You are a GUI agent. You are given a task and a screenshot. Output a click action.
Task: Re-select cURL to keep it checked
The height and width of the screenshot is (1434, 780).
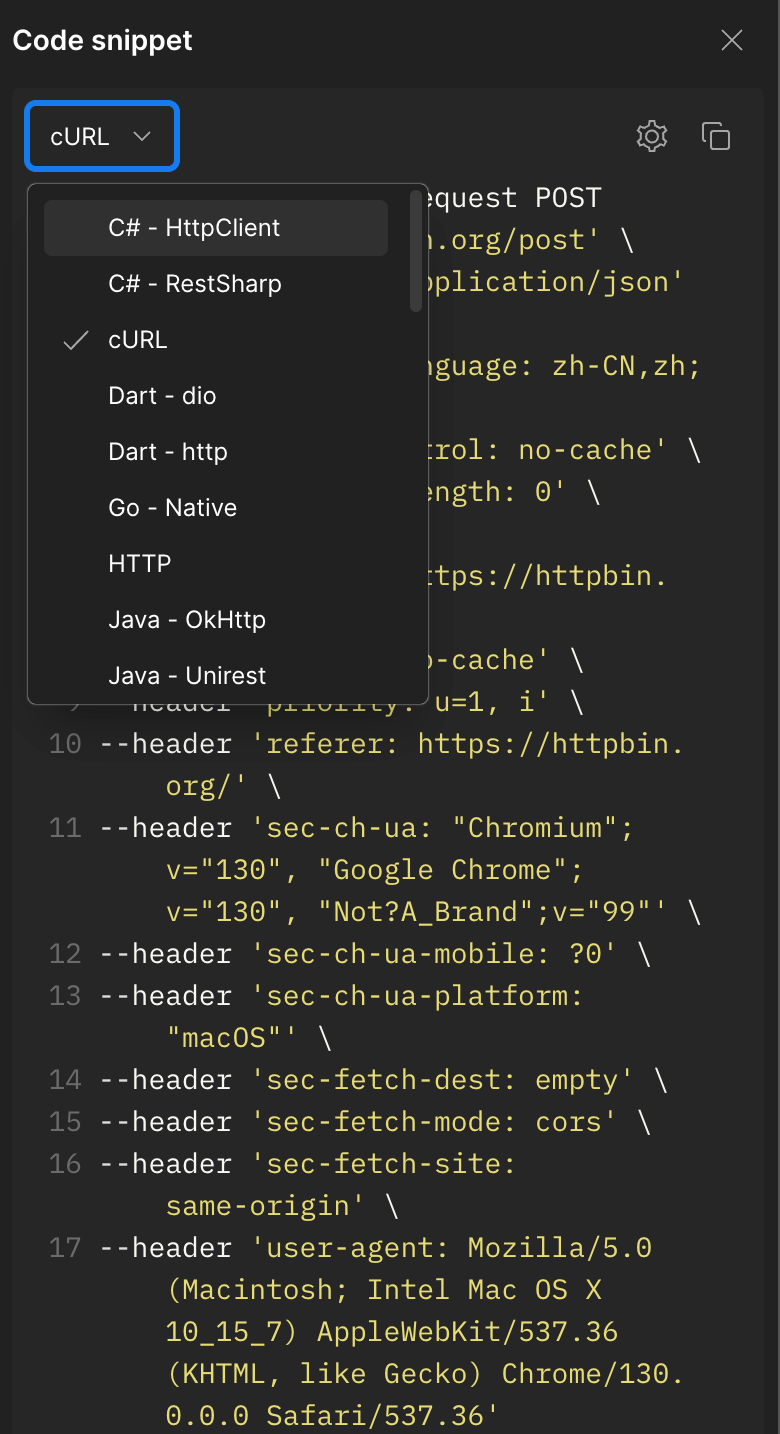[x=137, y=340]
